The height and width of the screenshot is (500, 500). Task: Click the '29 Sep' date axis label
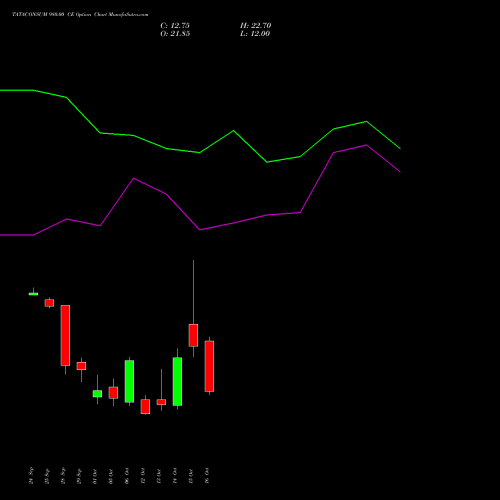79,476
